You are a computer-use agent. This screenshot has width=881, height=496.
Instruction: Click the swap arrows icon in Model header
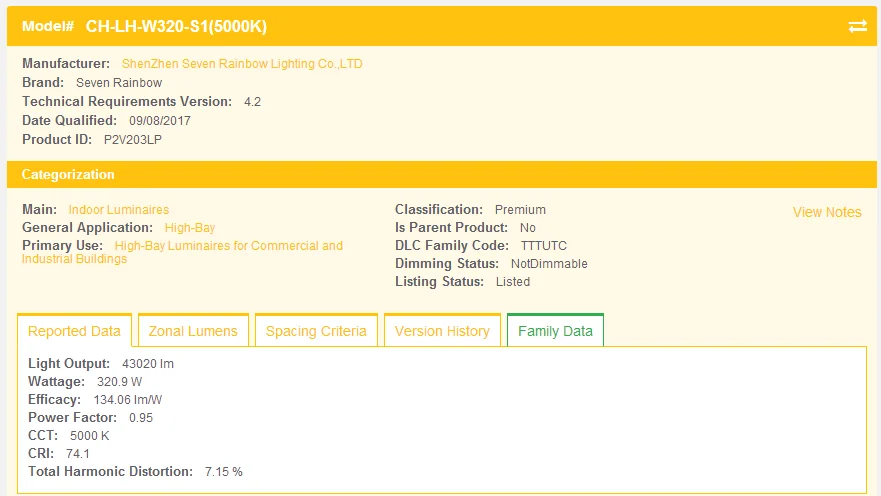(857, 26)
